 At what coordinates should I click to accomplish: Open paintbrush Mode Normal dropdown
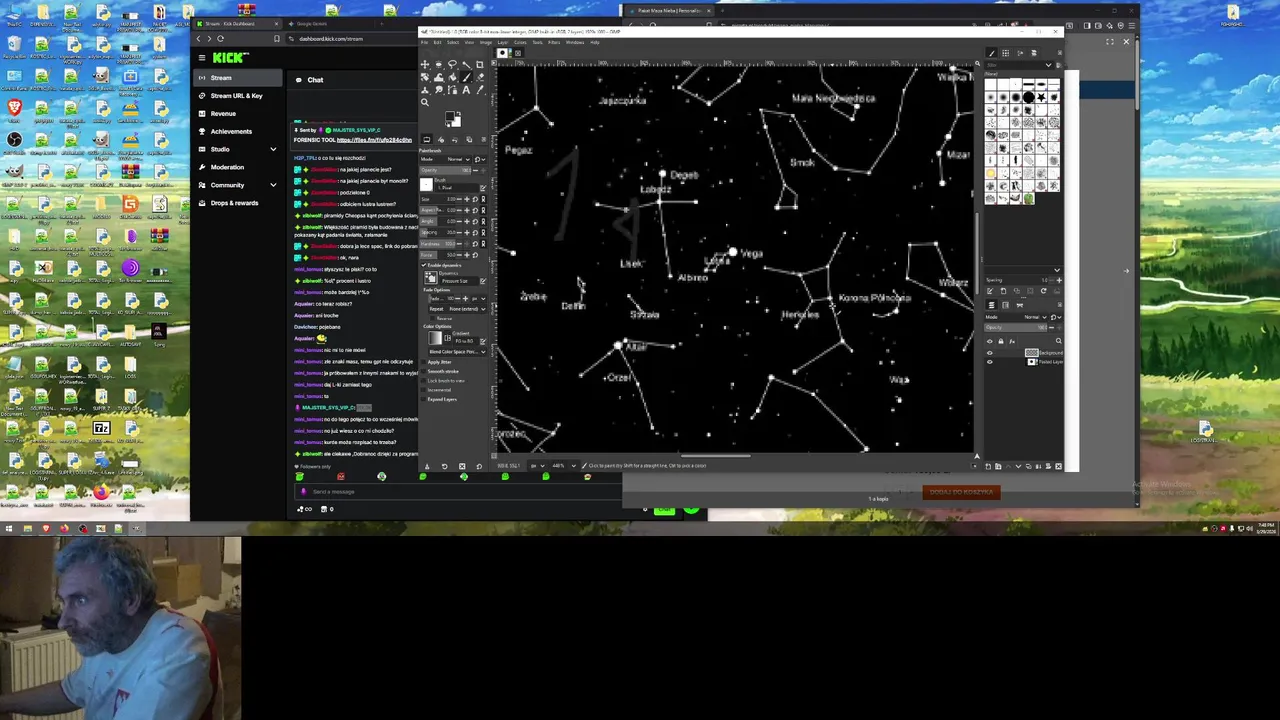(x=445, y=159)
